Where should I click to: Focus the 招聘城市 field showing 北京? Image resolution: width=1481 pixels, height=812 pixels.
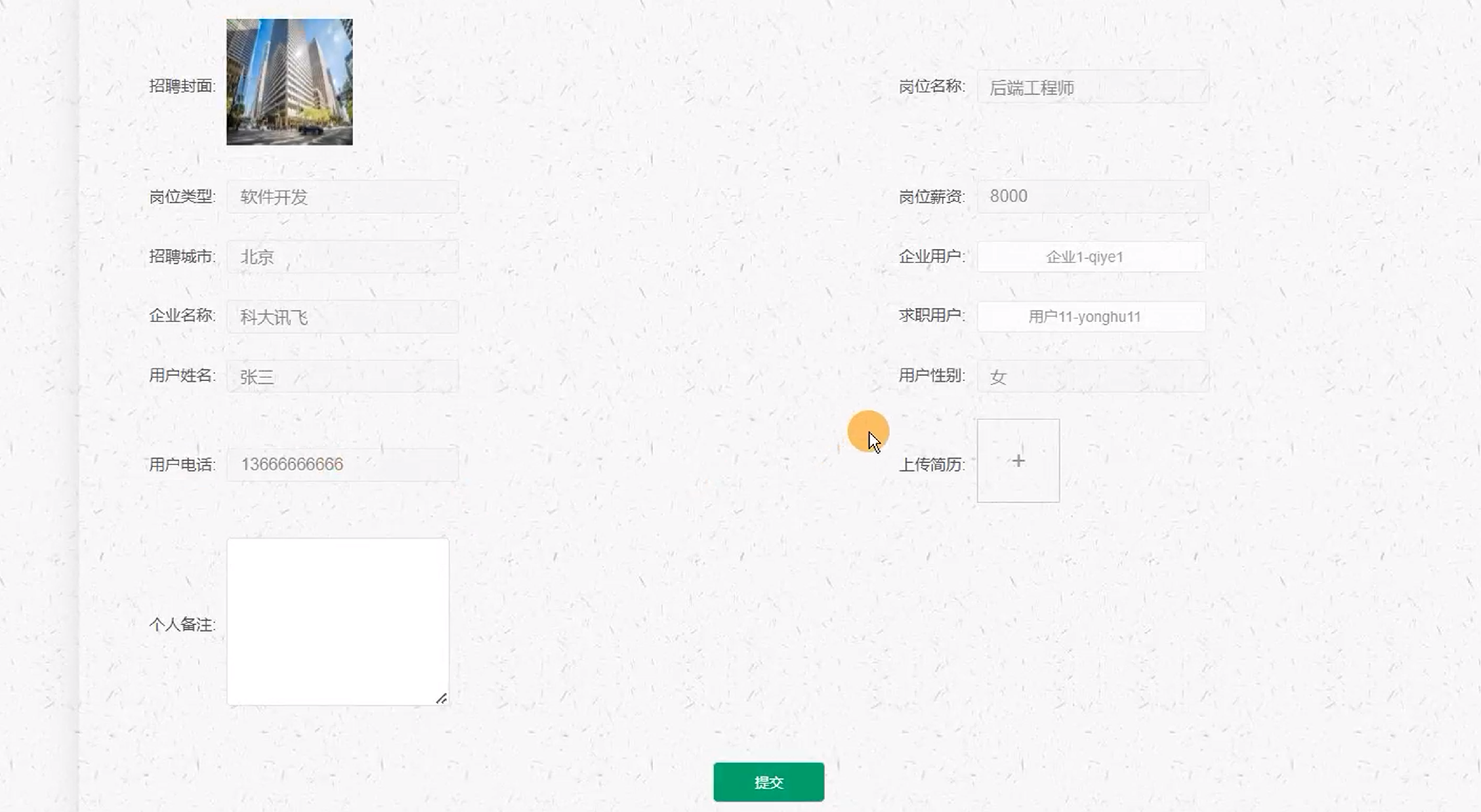tap(343, 256)
